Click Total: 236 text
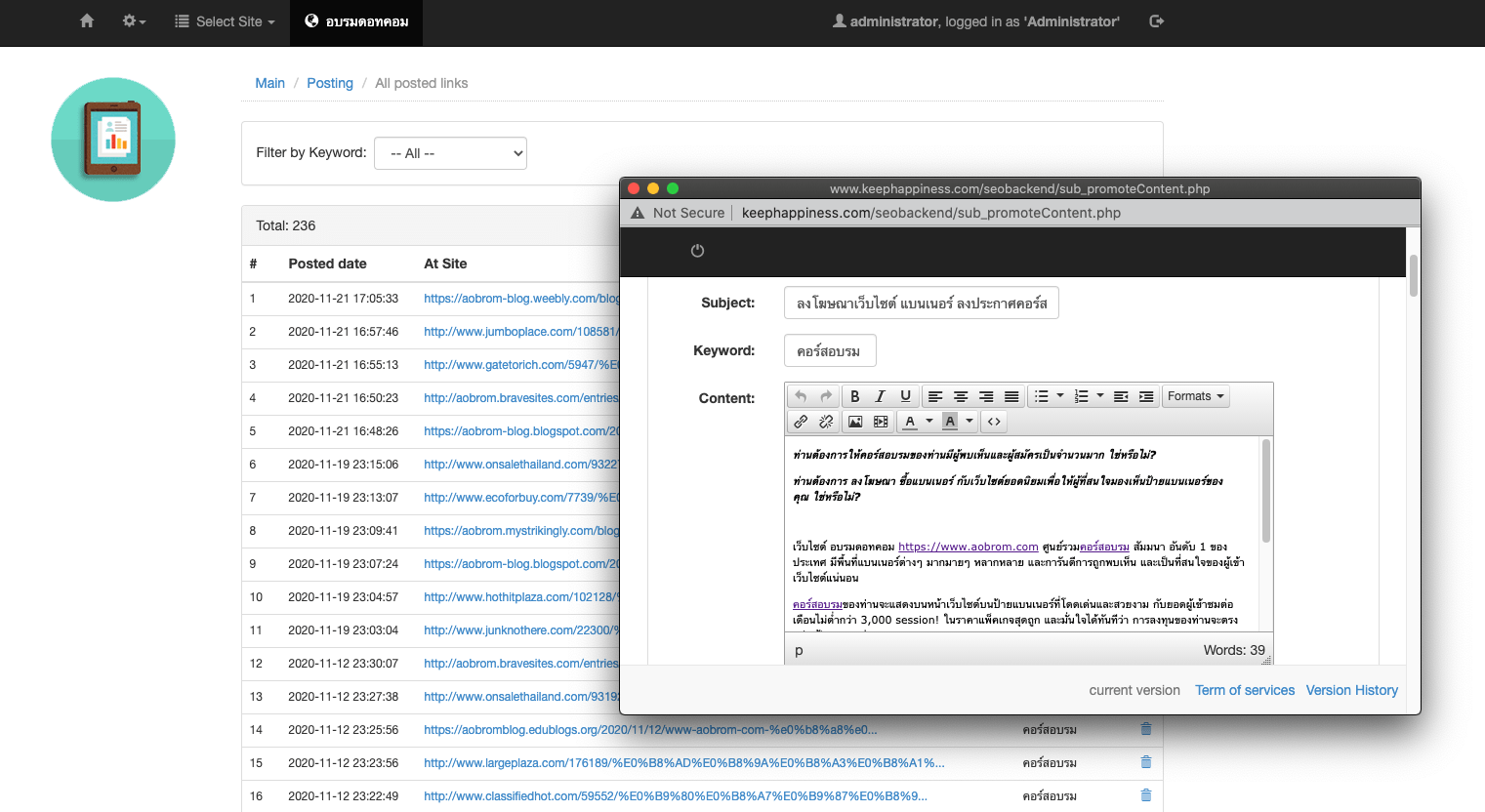 coord(286,225)
